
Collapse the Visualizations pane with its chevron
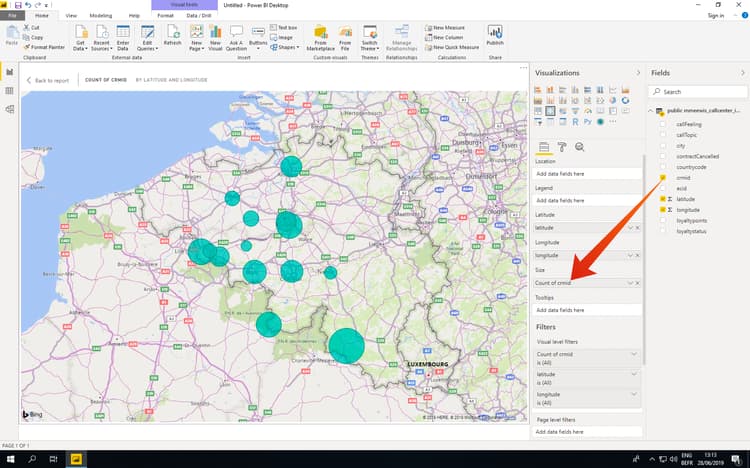638,73
